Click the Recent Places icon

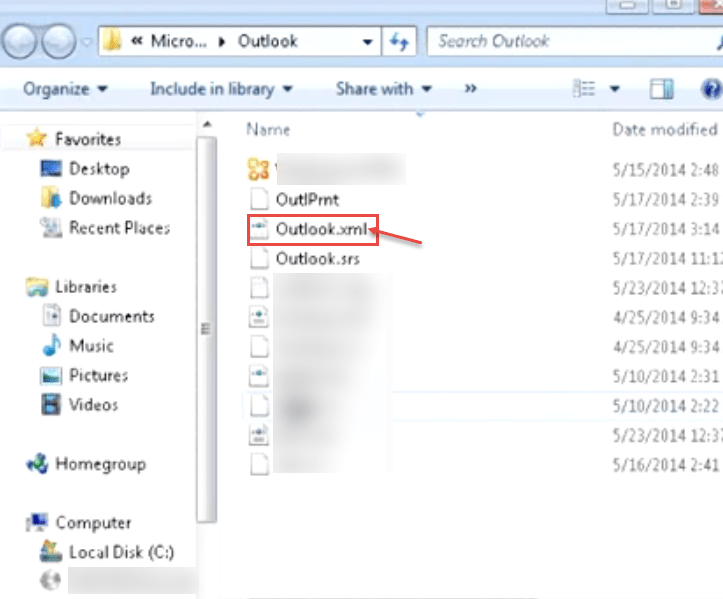(51, 227)
